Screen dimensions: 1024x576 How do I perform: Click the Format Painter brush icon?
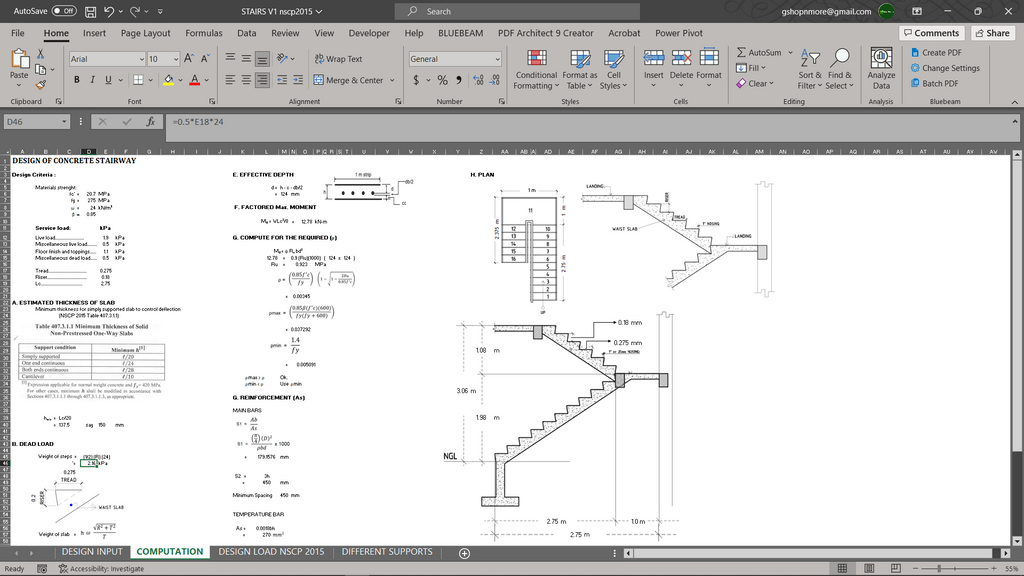coord(40,85)
